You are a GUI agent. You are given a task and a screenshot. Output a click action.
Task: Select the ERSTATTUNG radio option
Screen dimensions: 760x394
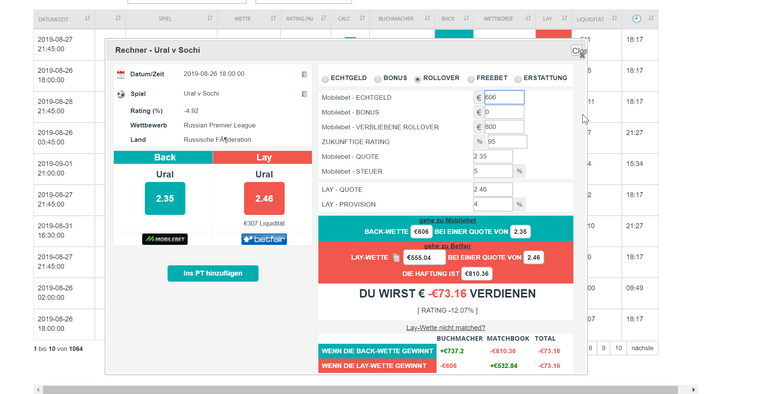click(x=518, y=79)
